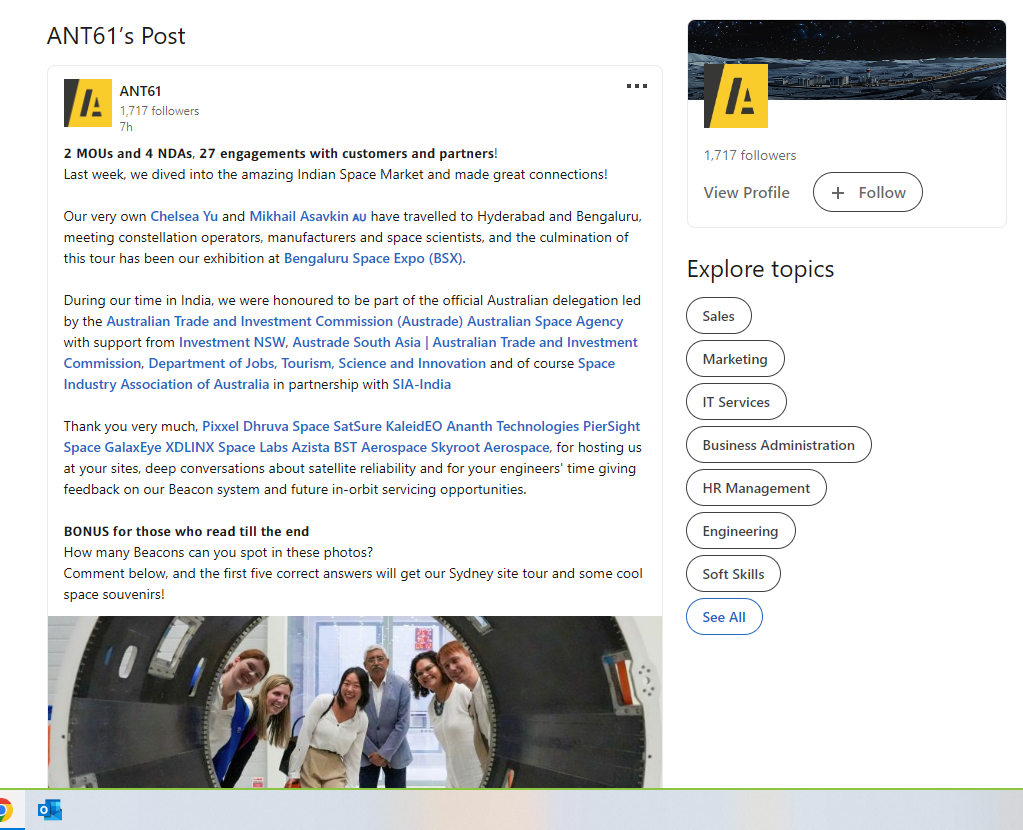Click the ANT61 logo beside the post header
The image size is (1023, 830).
click(87, 103)
